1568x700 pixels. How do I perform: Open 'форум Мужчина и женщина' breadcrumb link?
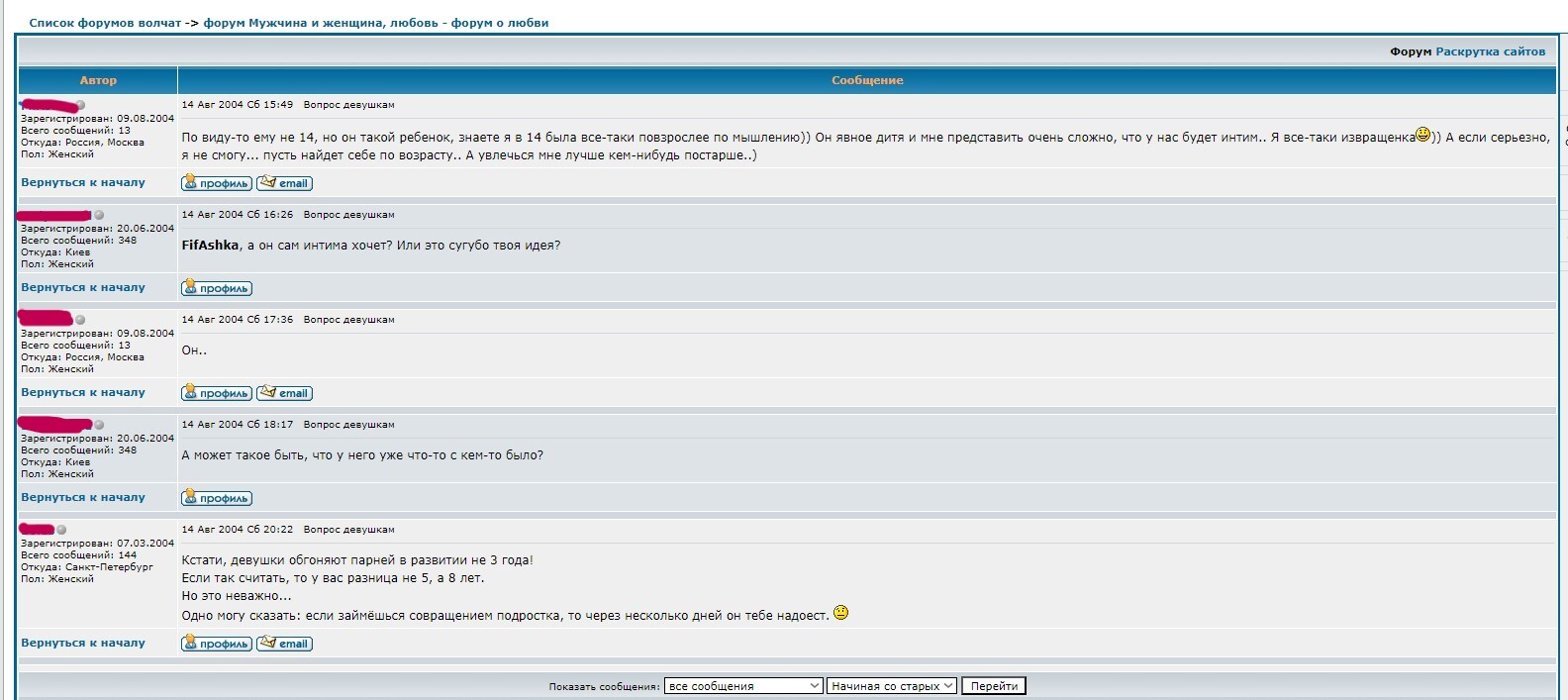coord(376,23)
